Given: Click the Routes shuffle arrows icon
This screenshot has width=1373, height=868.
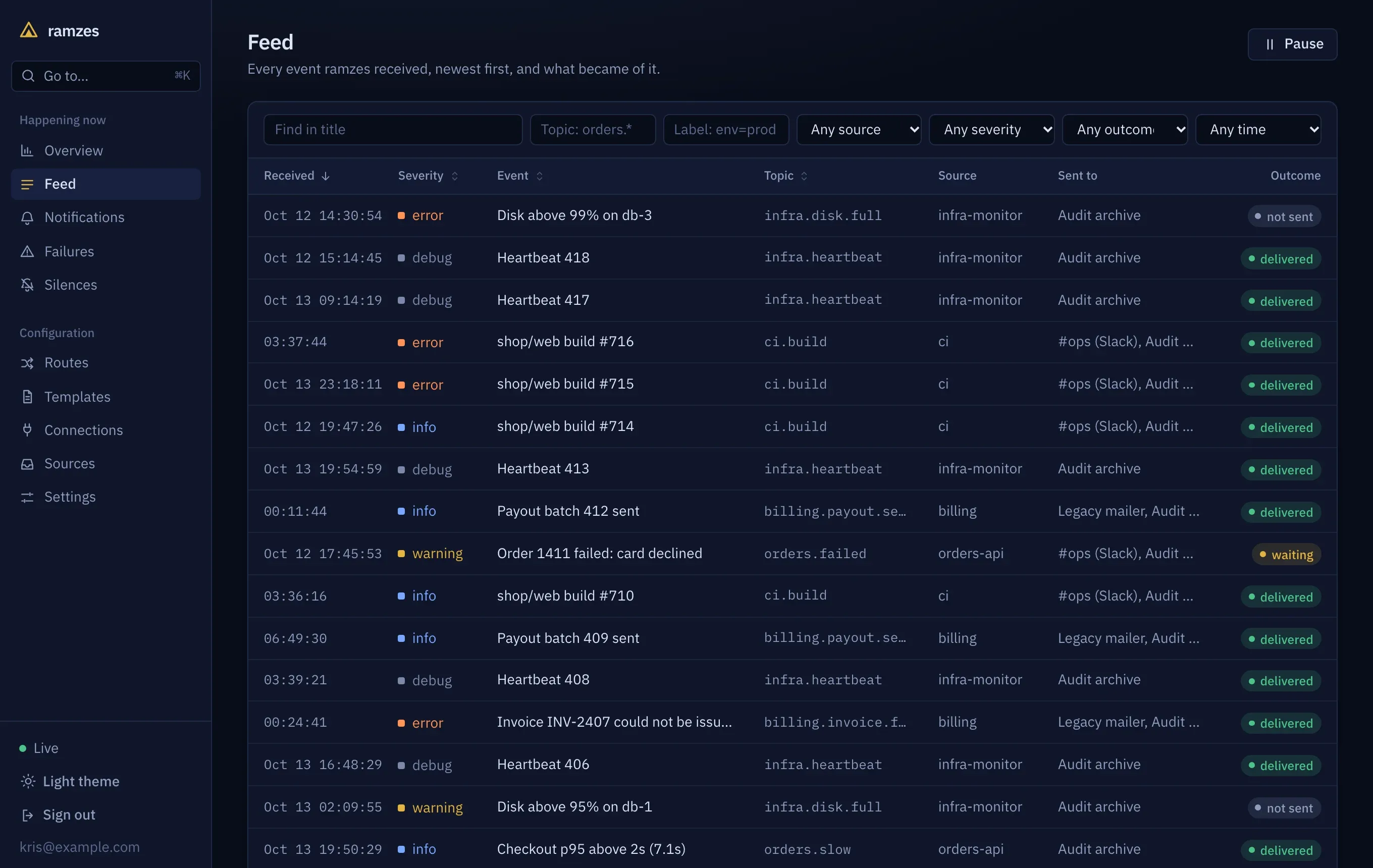Looking at the screenshot, I should pos(27,363).
